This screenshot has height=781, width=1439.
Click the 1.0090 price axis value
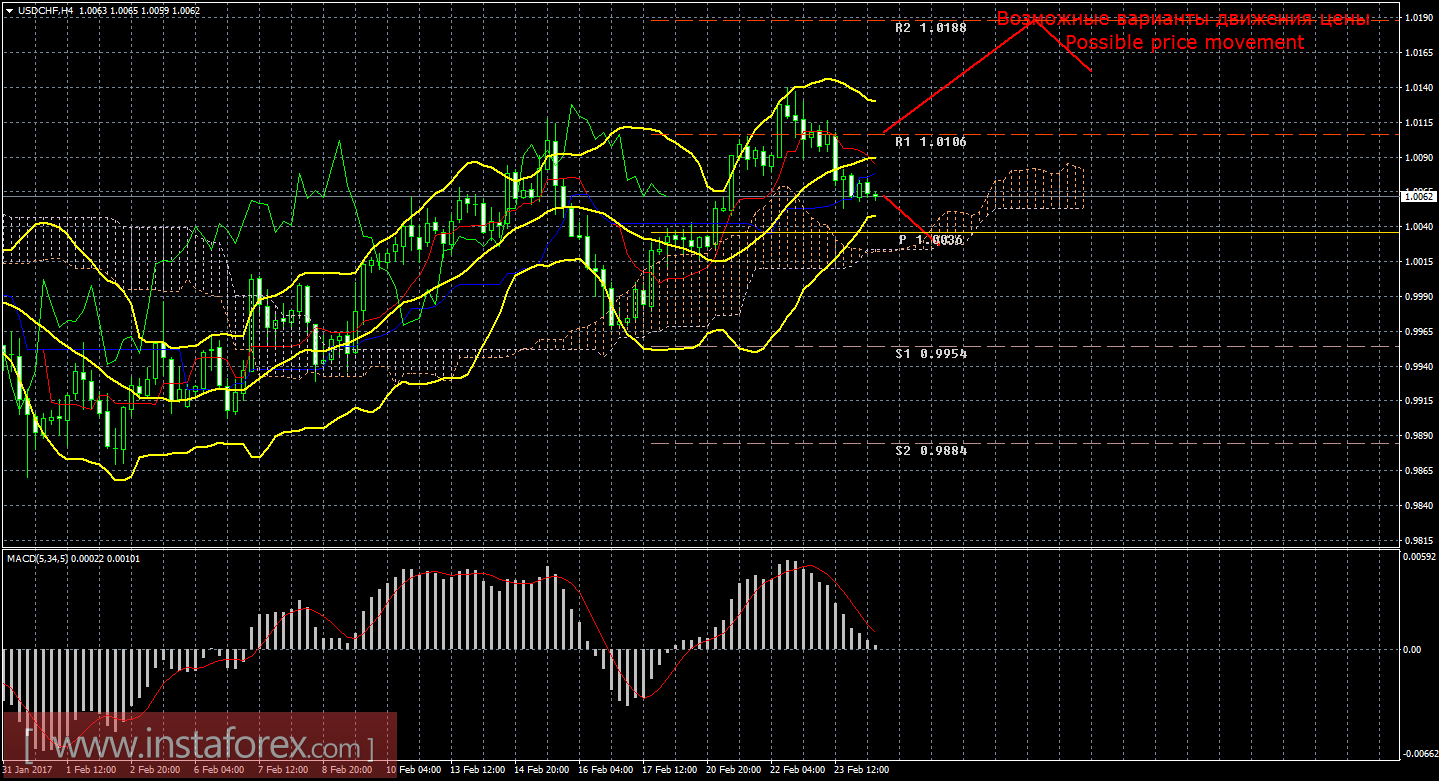click(x=1419, y=157)
